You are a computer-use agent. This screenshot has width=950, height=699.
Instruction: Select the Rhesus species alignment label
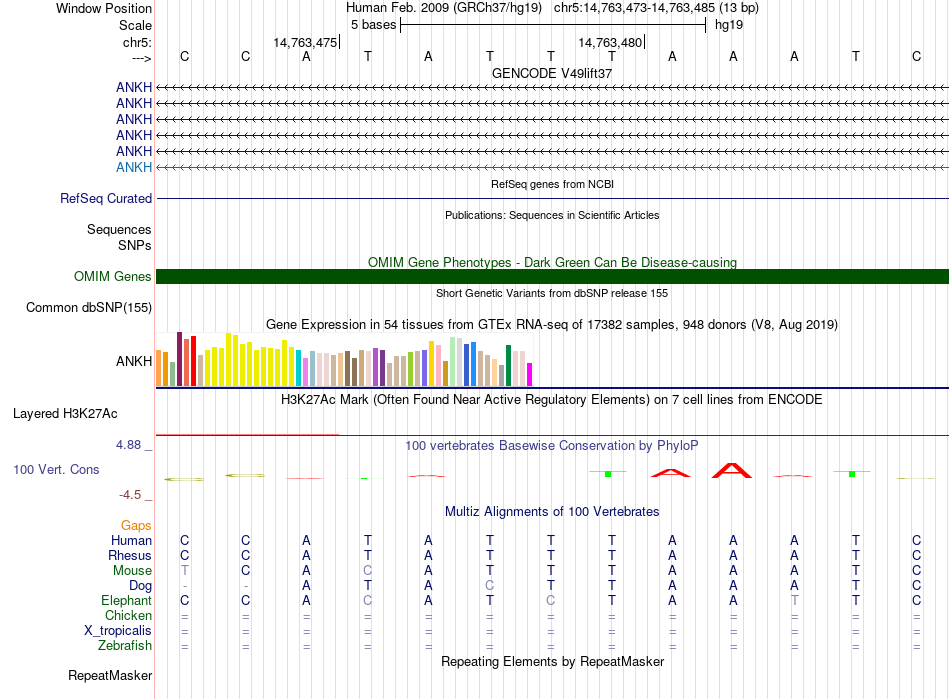(130, 556)
